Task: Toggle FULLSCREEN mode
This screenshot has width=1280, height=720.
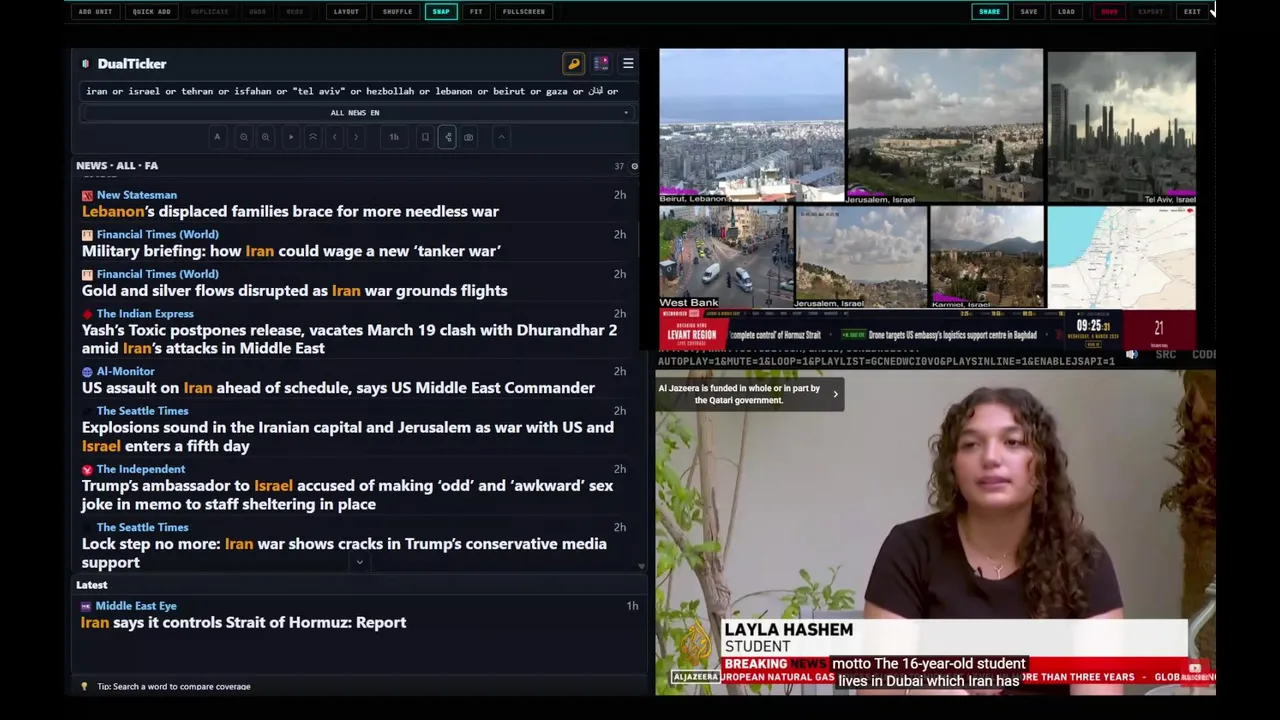Action: 524,12
